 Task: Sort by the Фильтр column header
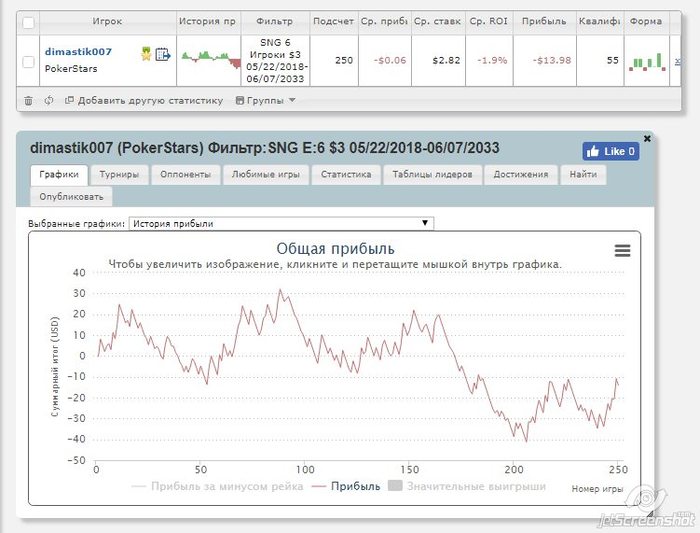click(275, 21)
